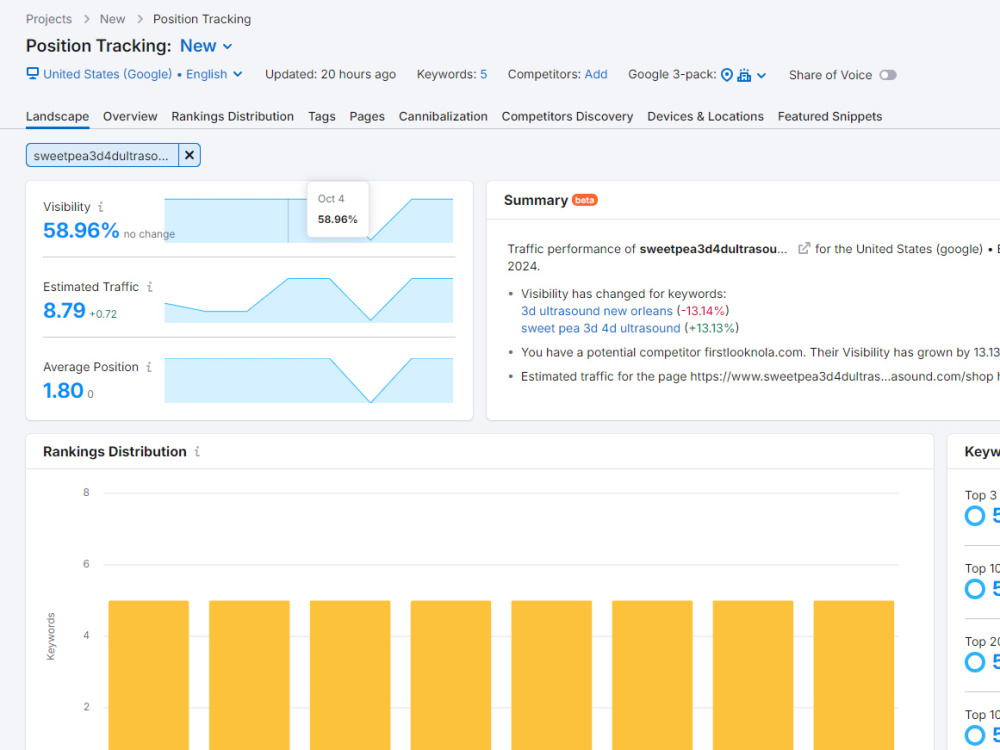The height and width of the screenshot is (750, 1000).
Task: Switch to the Overview tab
Action: pos(130,117)
